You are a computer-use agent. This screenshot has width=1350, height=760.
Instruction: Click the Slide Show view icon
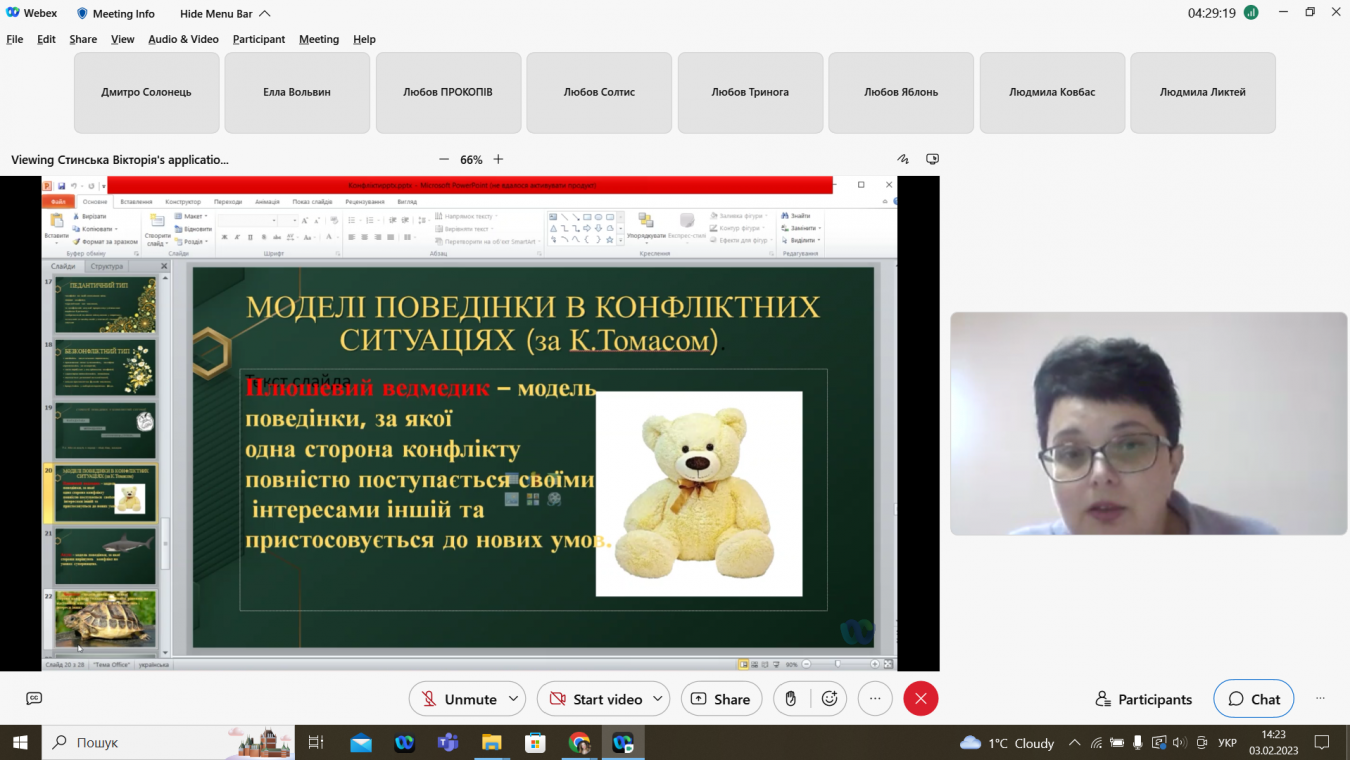pyautogui.click(x=776, y=663)
